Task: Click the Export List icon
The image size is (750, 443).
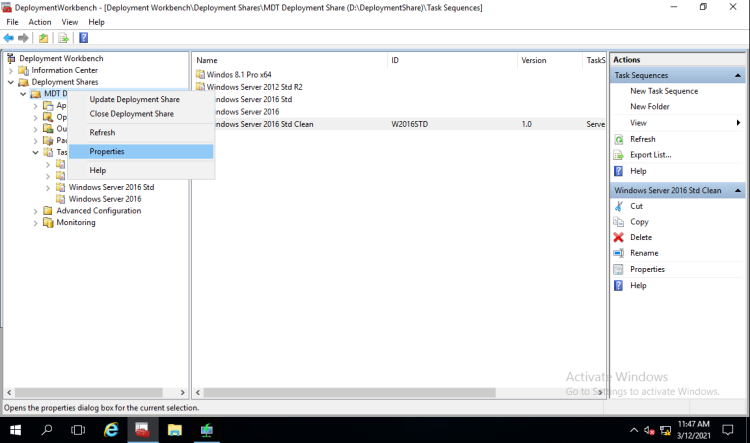Action: point(619,155)
